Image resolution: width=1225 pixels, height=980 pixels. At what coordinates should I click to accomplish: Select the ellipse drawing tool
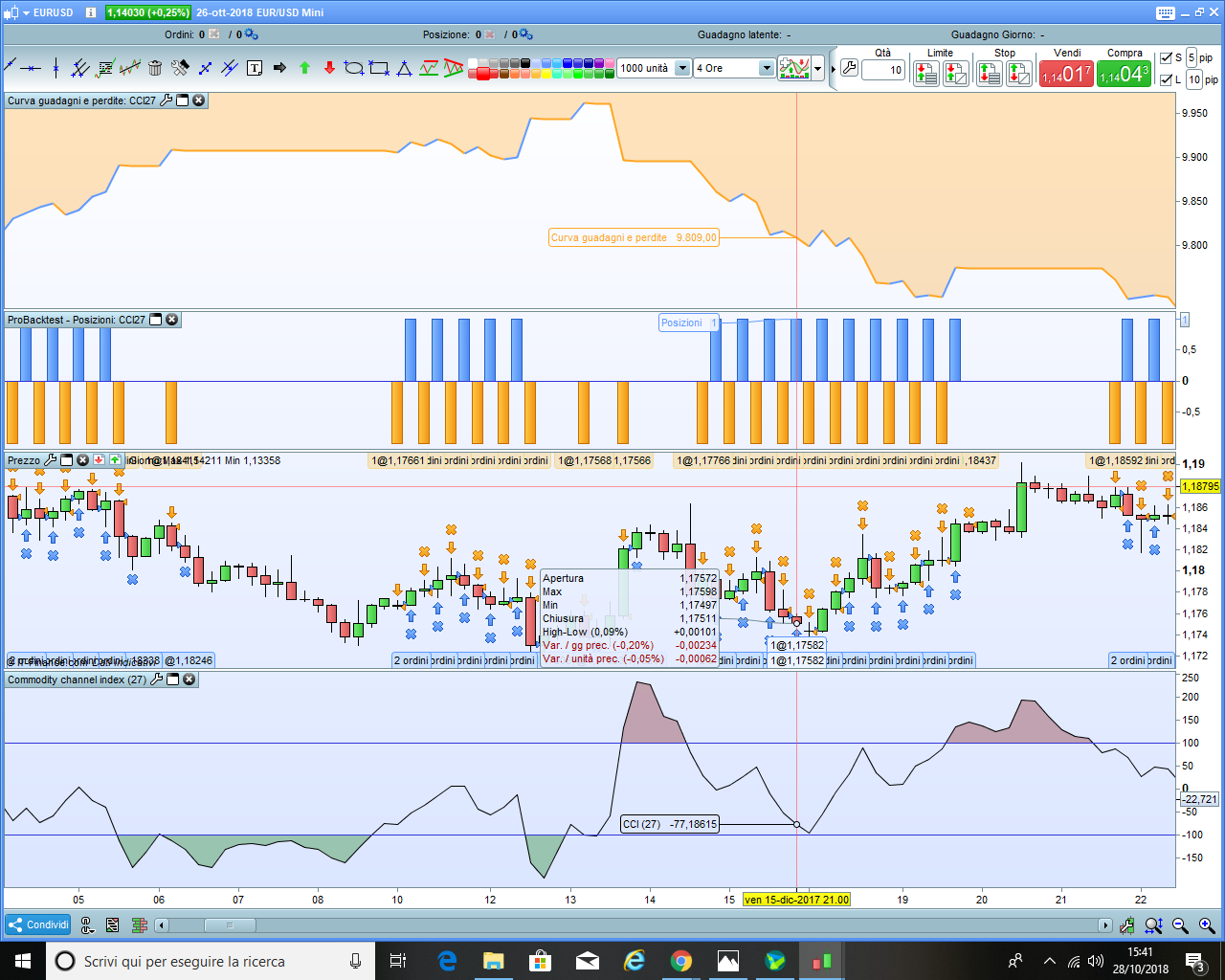coord(354,68)
